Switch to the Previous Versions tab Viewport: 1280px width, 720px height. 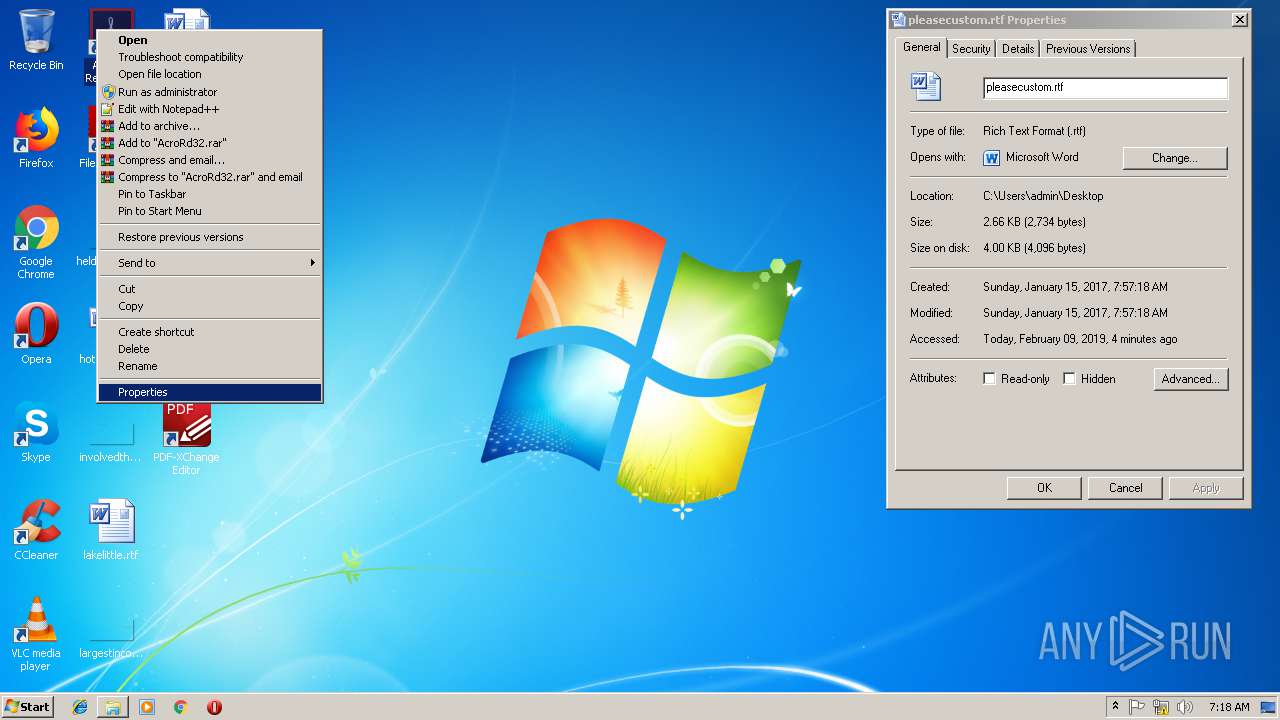tap(1088, 48)
